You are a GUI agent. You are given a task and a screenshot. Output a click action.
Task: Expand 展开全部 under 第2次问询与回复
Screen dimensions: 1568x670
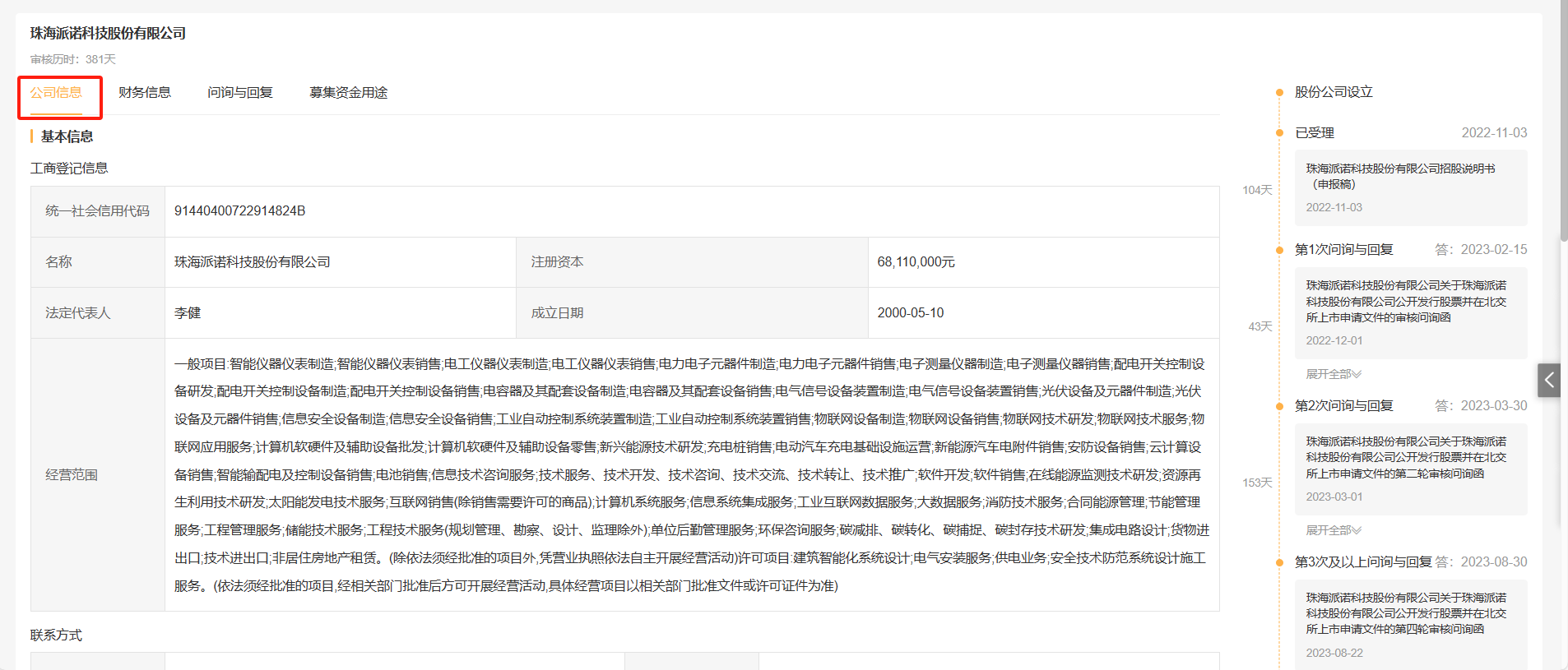pos(1334,530)
